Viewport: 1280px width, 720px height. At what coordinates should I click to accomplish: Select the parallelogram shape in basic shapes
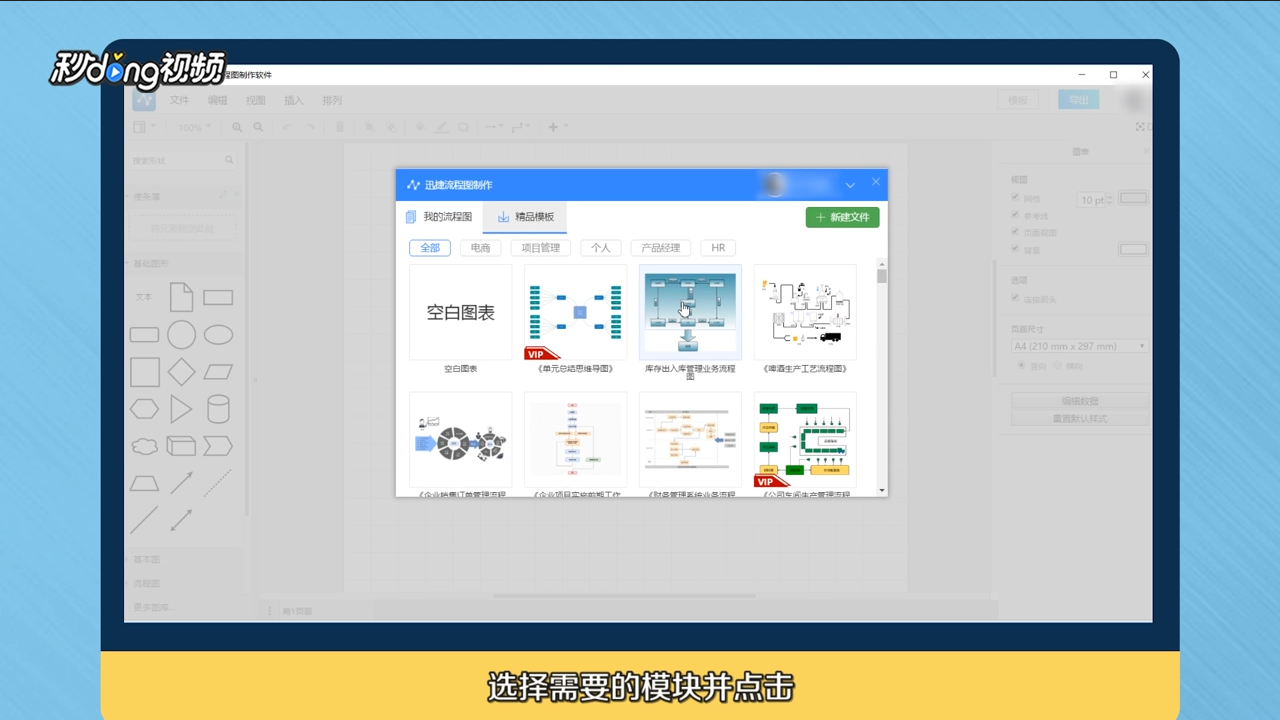[218, 372]
